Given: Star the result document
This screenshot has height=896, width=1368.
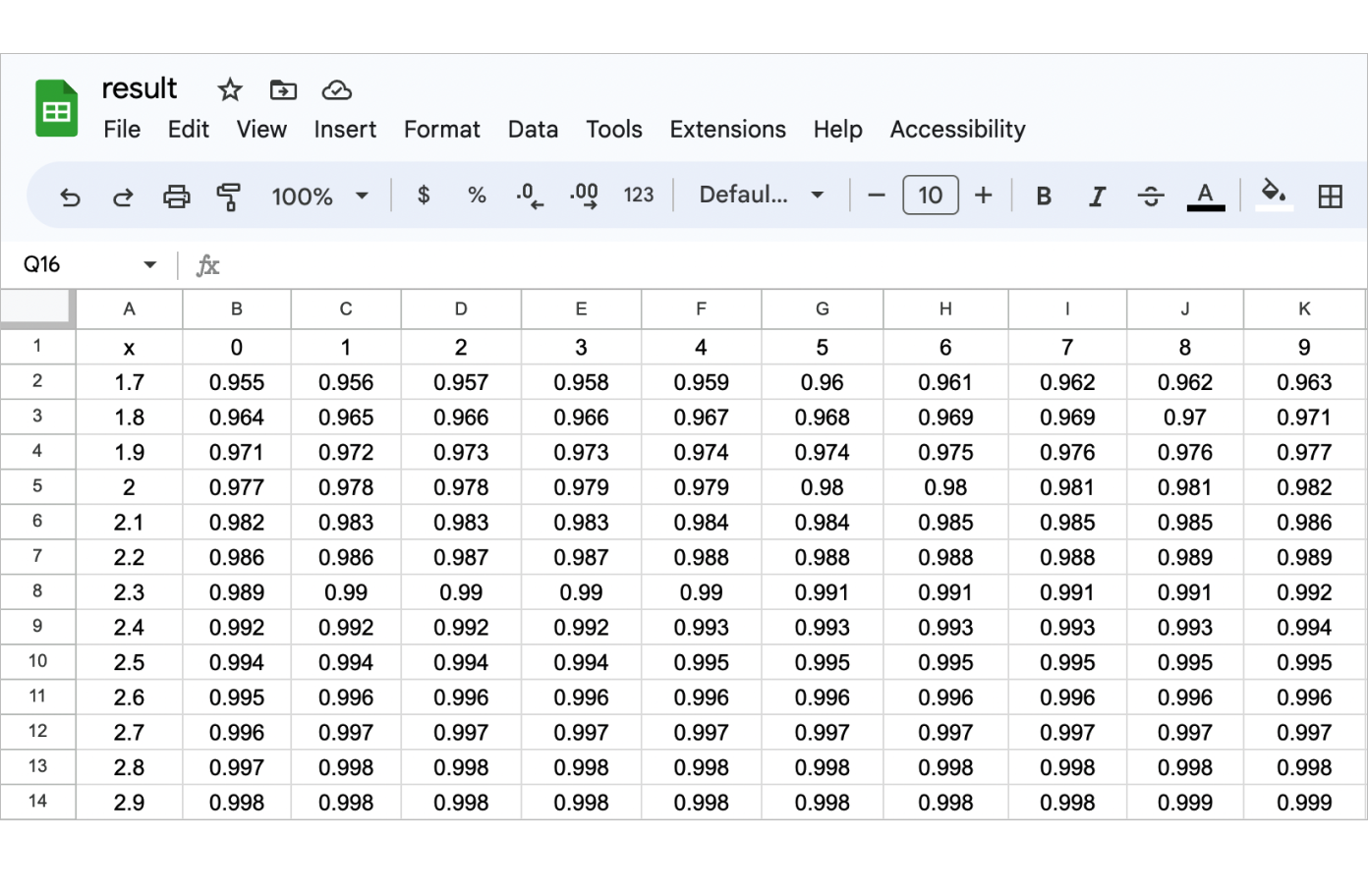Looking at the screenshot, I should pos(230,90).
